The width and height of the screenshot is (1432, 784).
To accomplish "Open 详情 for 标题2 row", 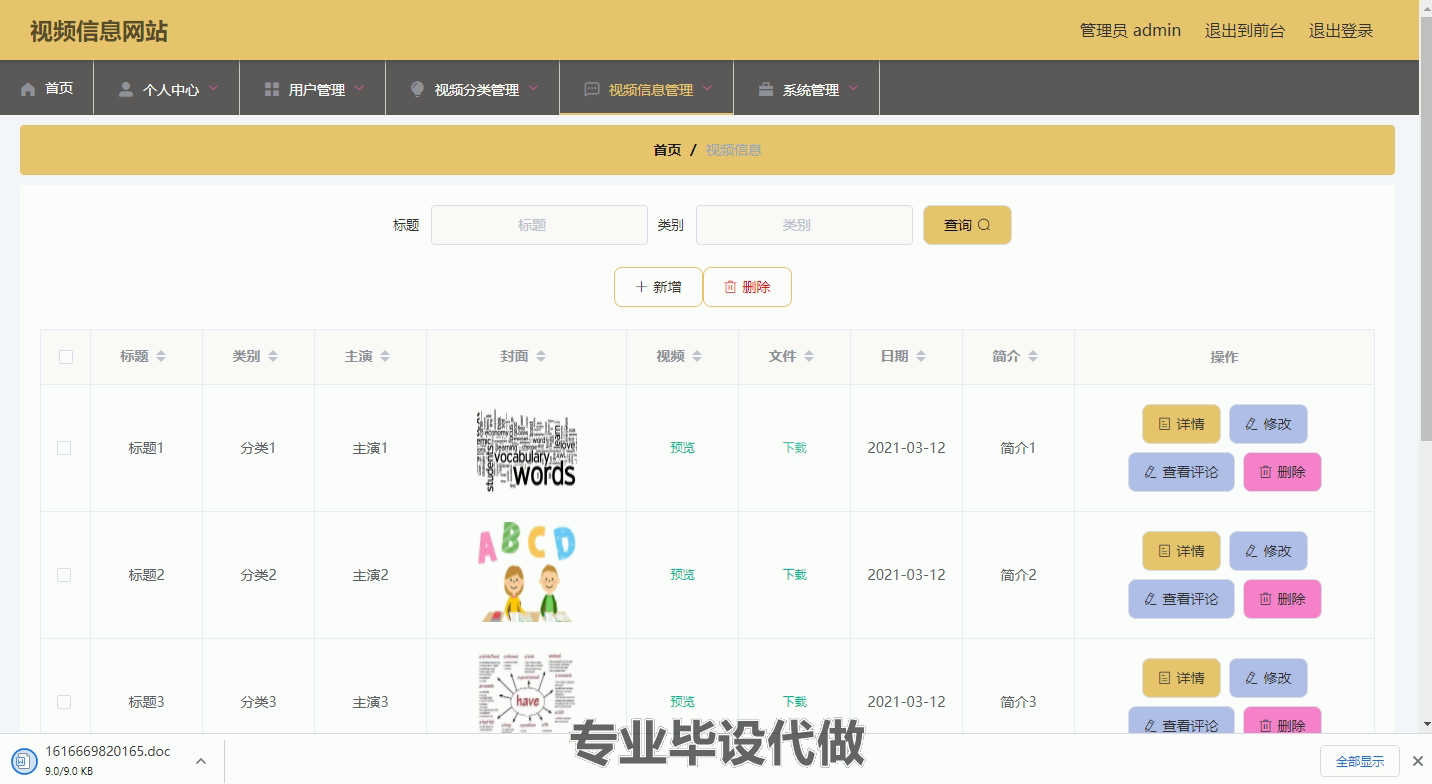I will pos(1181,551).
